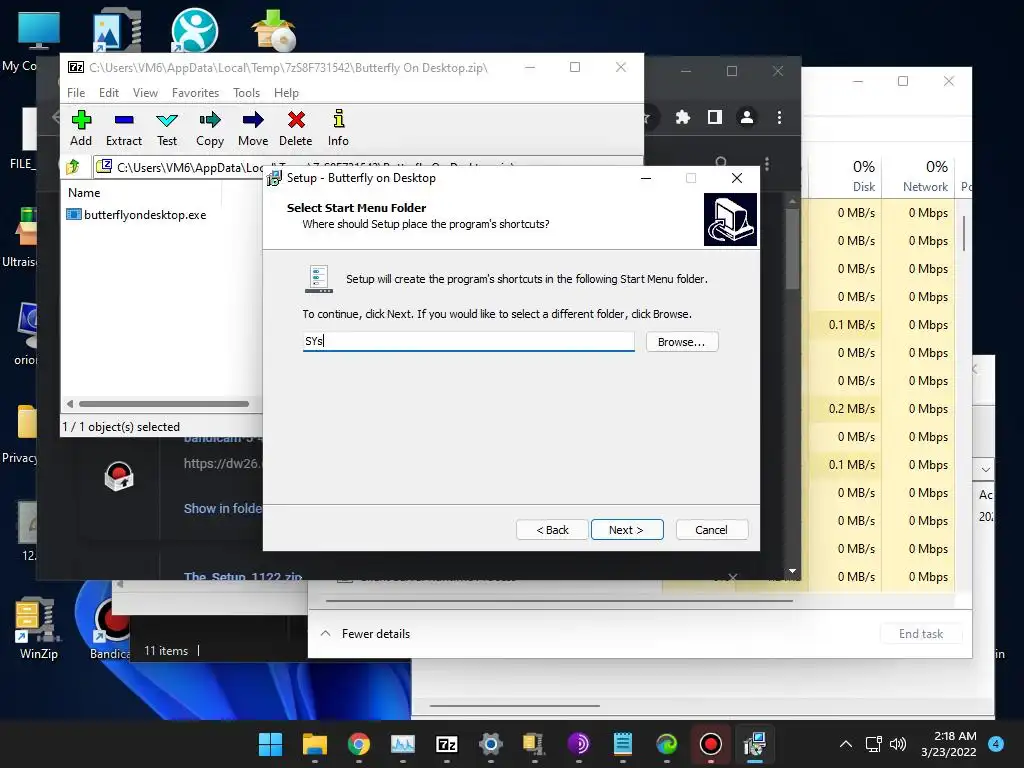Switch to Task Manager taskbar icon

(403, 744)
